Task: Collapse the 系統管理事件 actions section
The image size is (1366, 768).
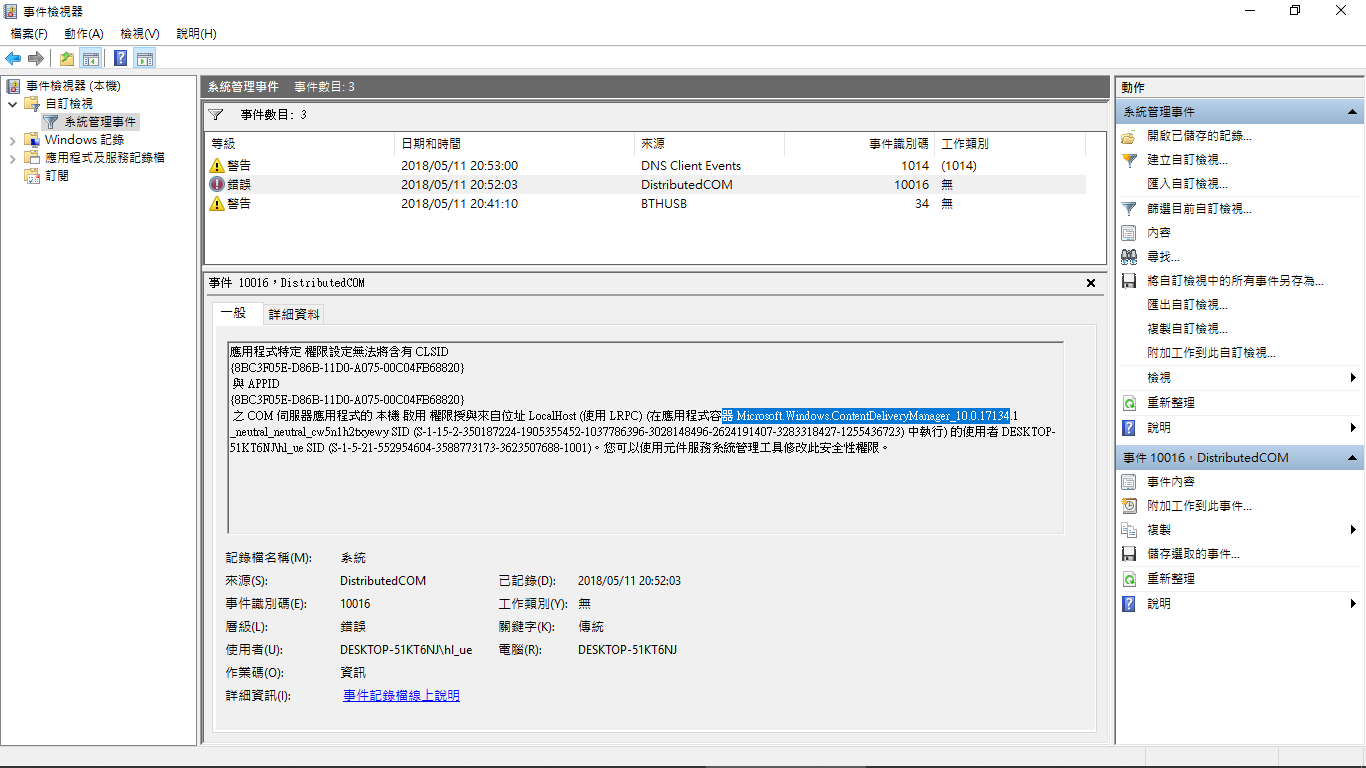Action: pos(1353,112)
